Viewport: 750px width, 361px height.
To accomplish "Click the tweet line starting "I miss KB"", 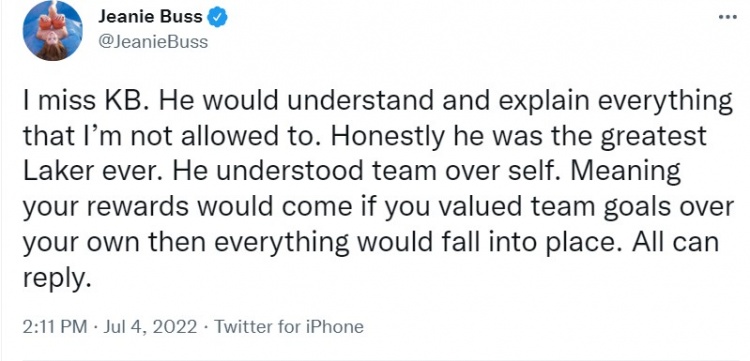I will coord(377,102).
